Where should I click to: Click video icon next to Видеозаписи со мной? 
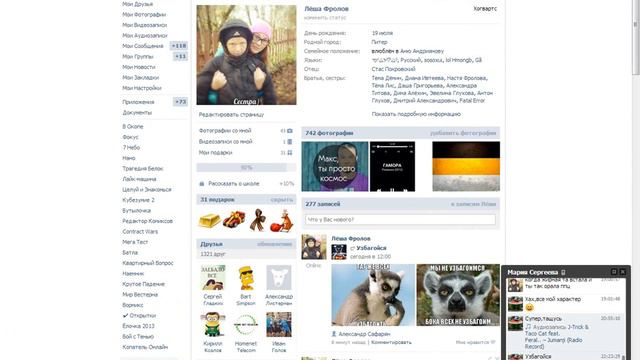[x=290, y=142]
